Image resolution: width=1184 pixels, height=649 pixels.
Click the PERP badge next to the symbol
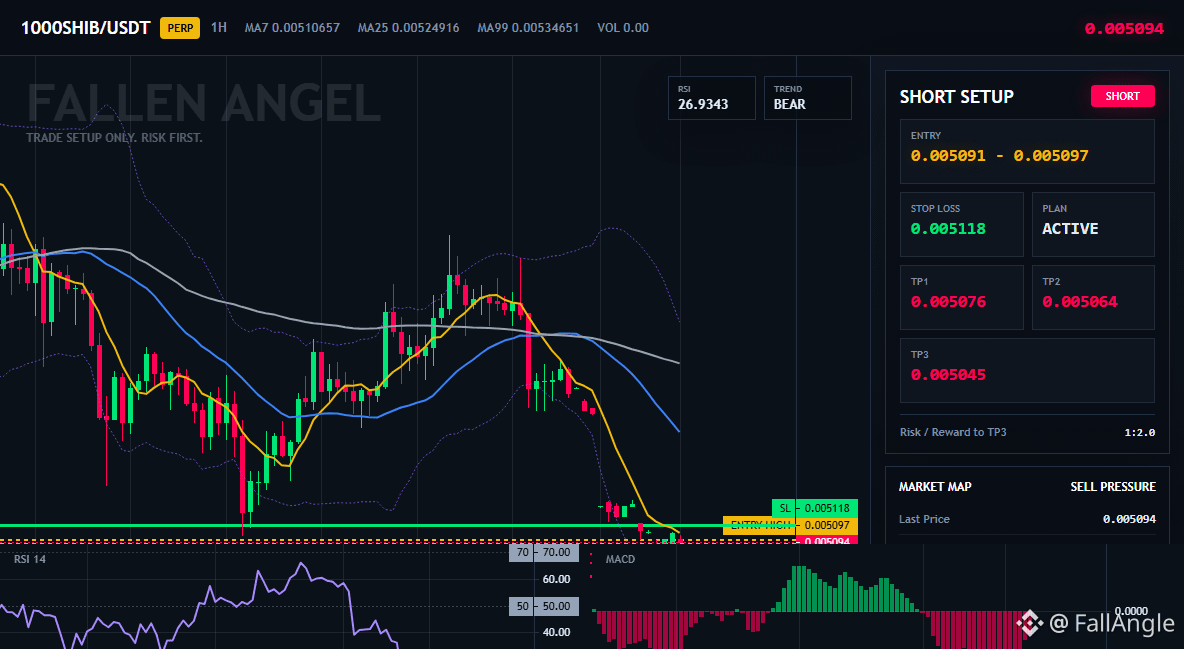point(180,29)
